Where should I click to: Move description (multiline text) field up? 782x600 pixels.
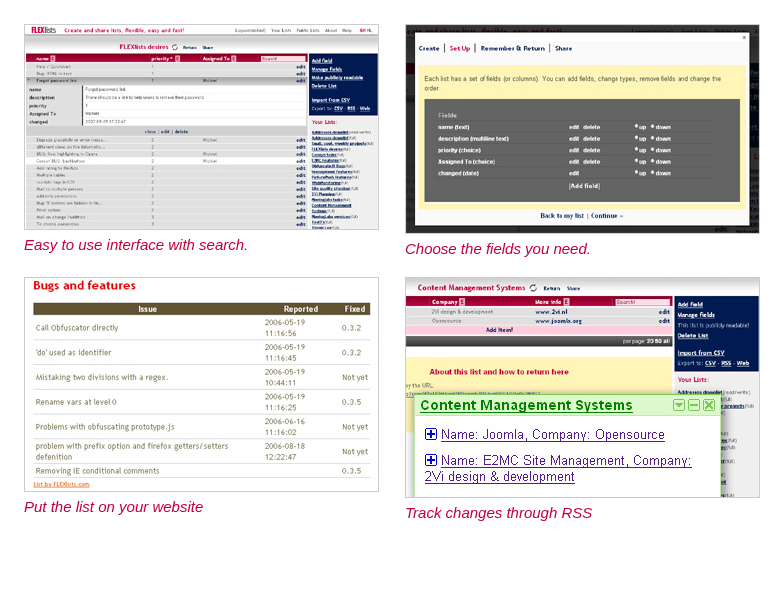point(640,139)
